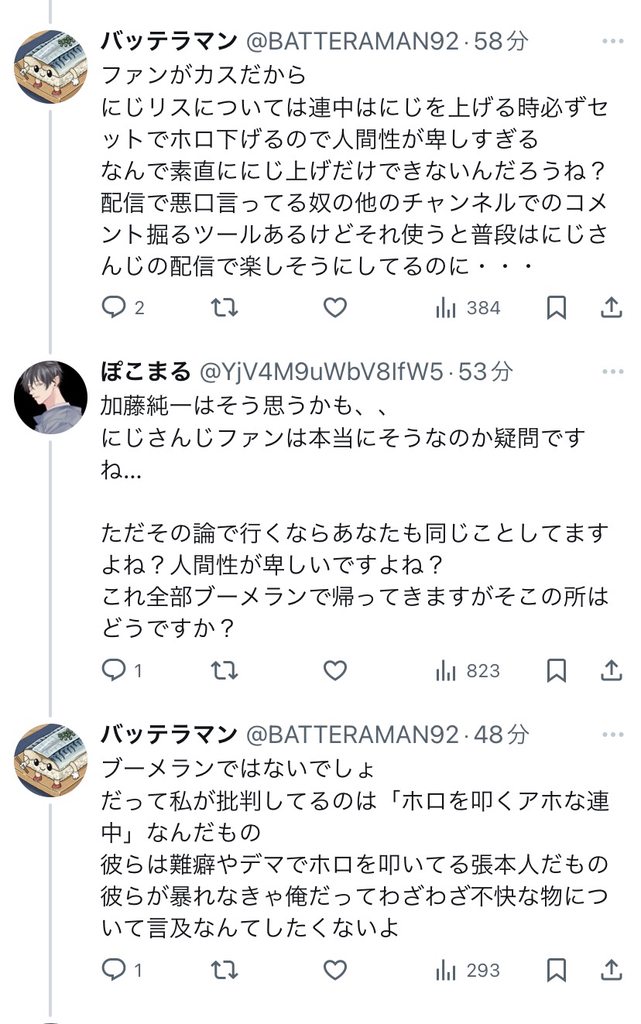Like ぽこまる's tweet

tap(336, 670)
